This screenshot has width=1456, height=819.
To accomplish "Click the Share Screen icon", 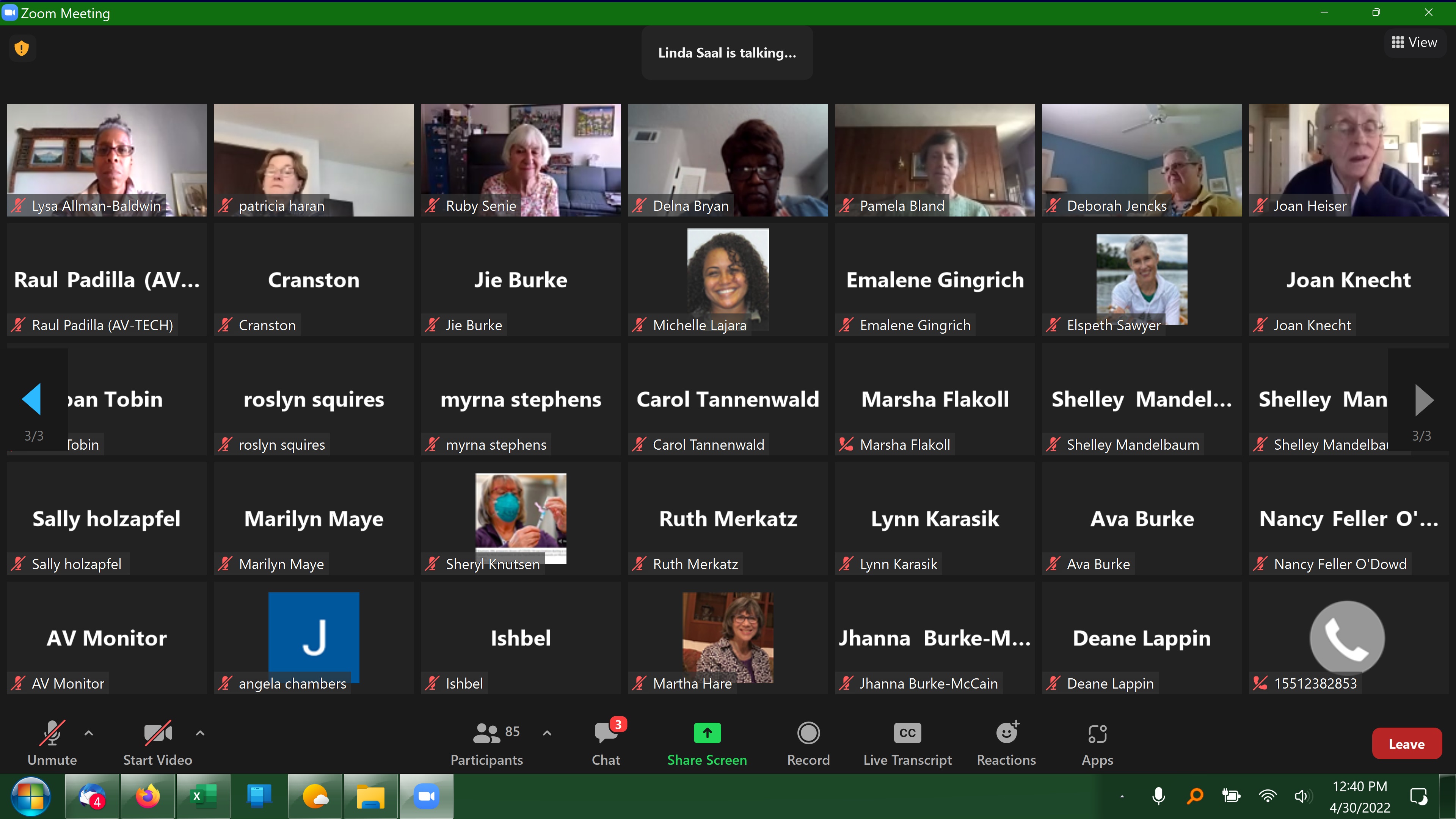I will coord(706,733).
